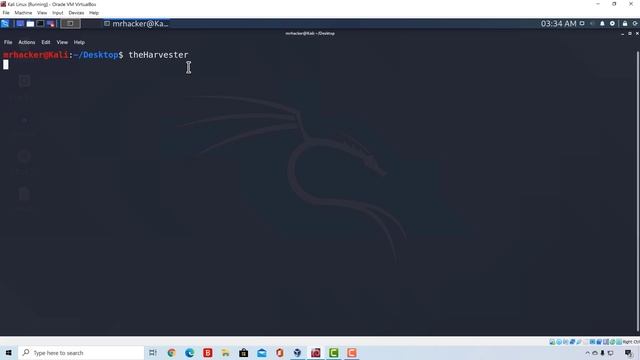Open File Explorer from the taskbar
The height and width of the screenshot is (360, 640).
coord(225,353)
